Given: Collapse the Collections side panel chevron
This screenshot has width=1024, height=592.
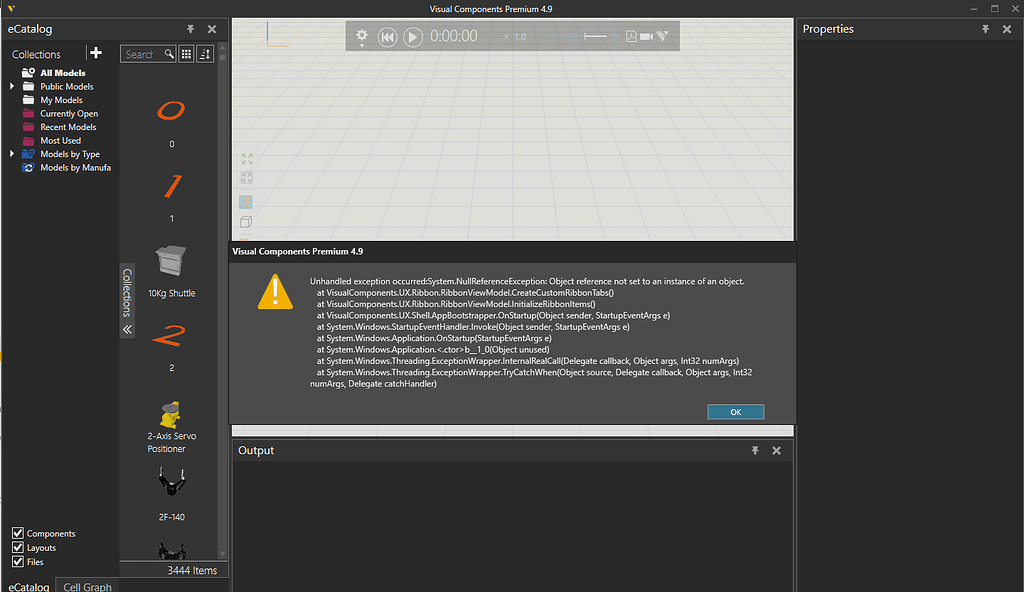Looking at the screenshot, I should [x=127, y=329].
